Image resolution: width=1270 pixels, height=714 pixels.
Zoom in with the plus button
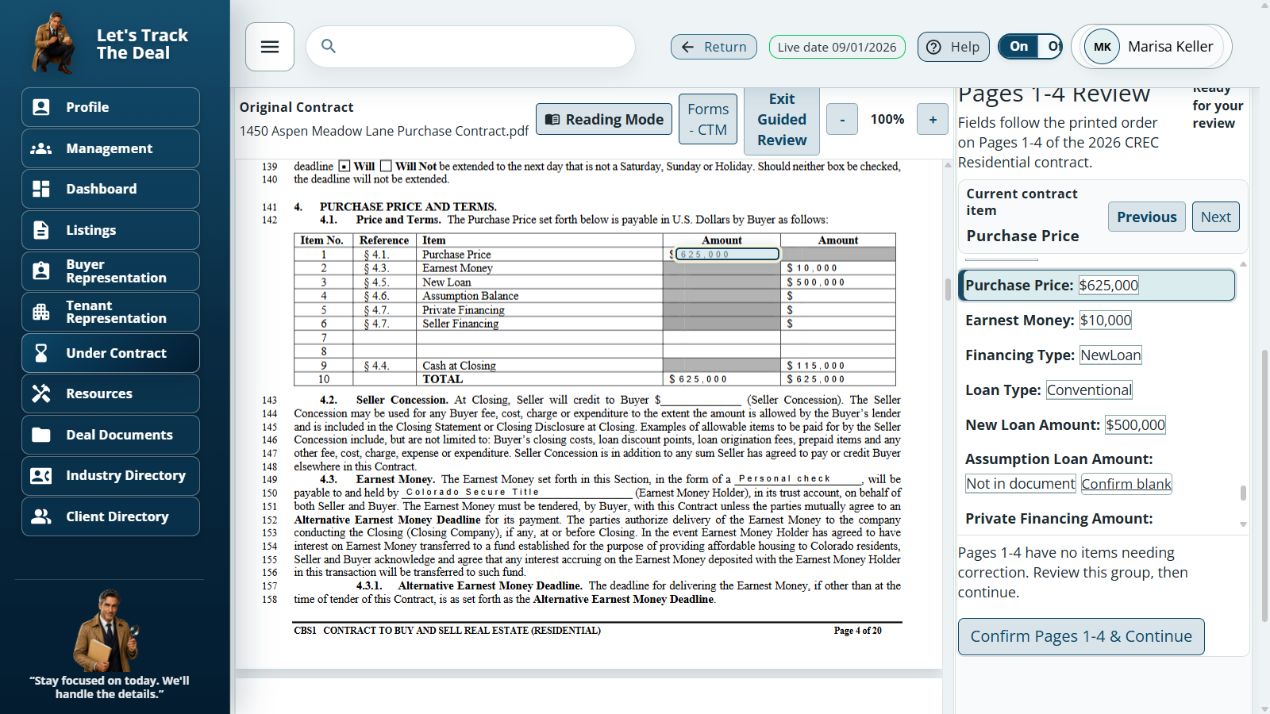(x=932, y=119)
